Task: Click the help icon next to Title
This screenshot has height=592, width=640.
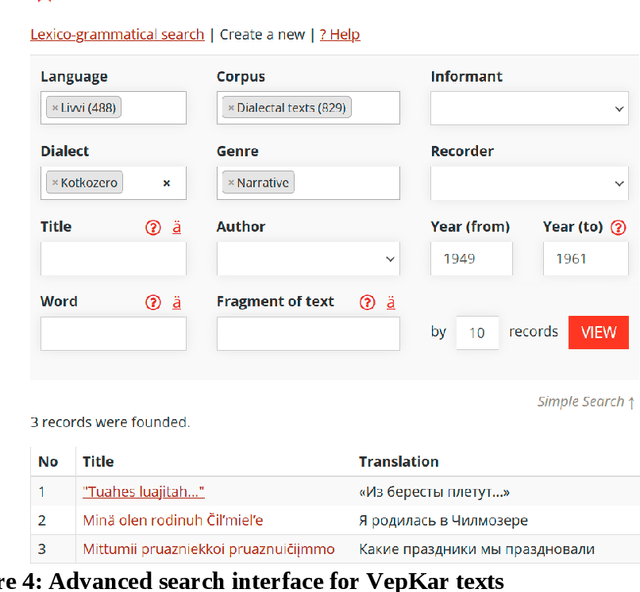Action: pos(153,227)
